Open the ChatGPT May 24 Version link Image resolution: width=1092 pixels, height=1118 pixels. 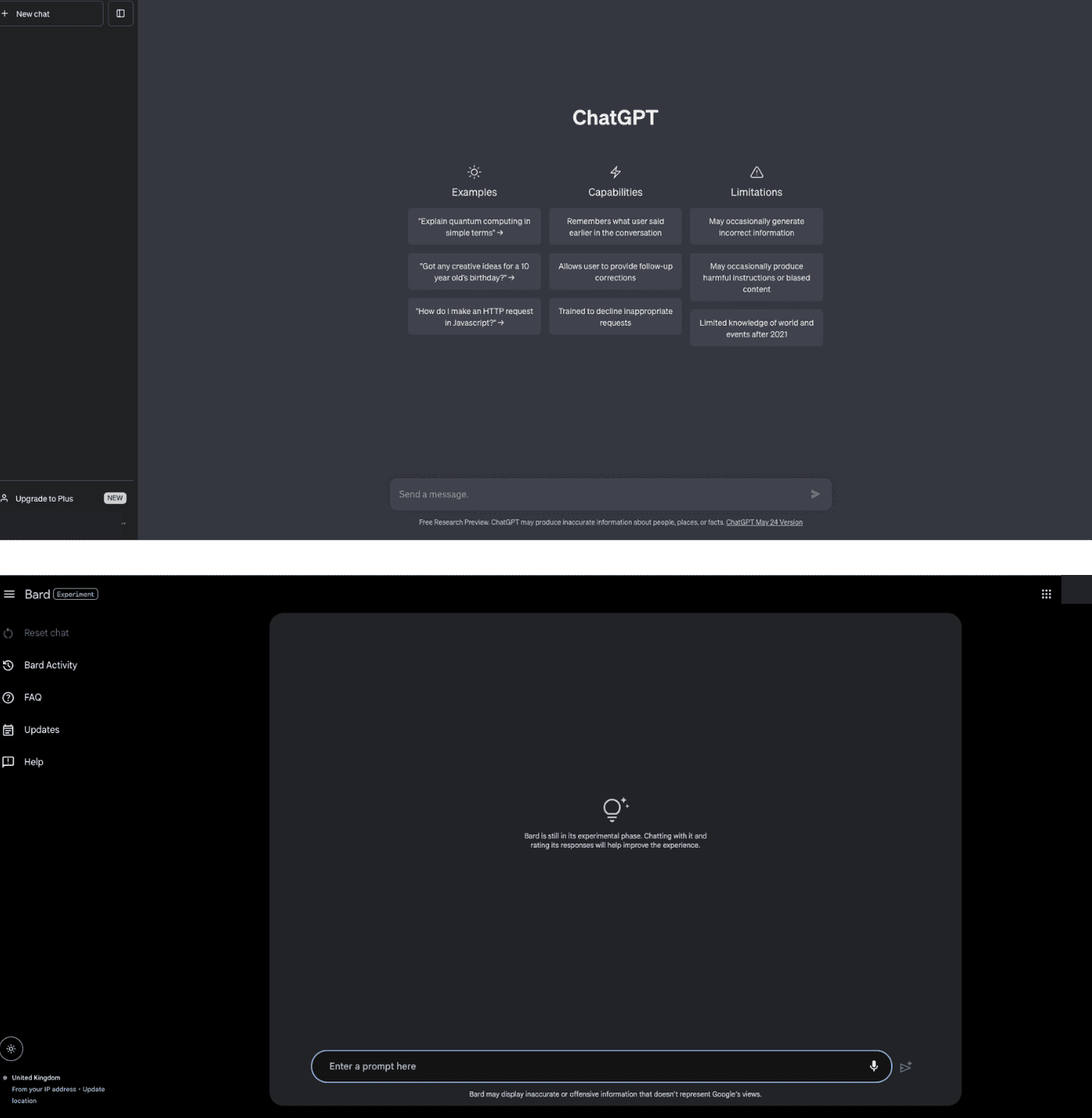[764, 522]
